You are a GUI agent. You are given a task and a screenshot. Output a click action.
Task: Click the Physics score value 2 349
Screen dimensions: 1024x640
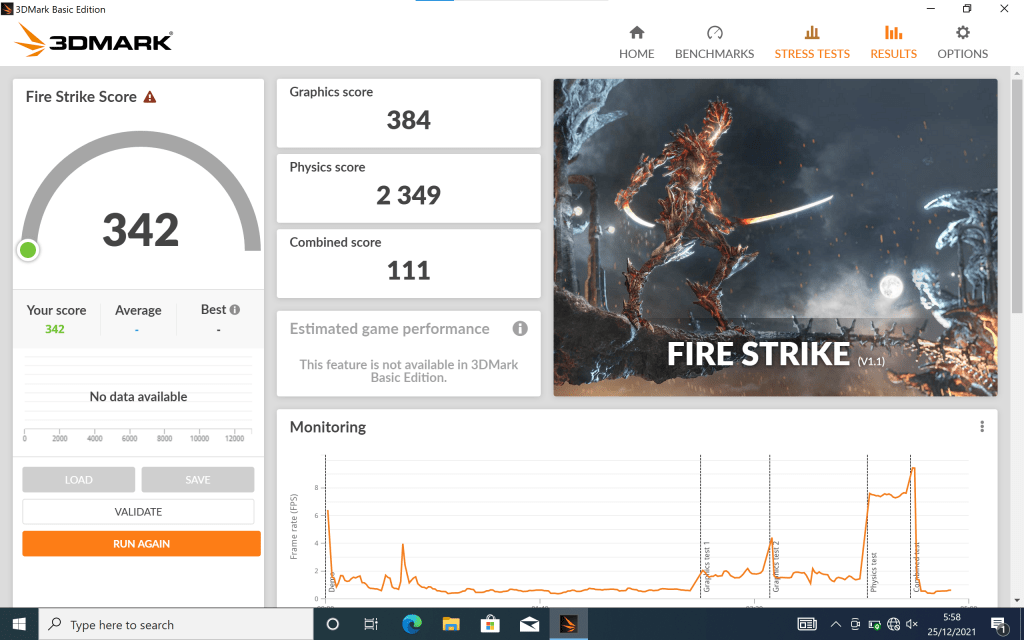pyautogui.click(x=409, y=195)
